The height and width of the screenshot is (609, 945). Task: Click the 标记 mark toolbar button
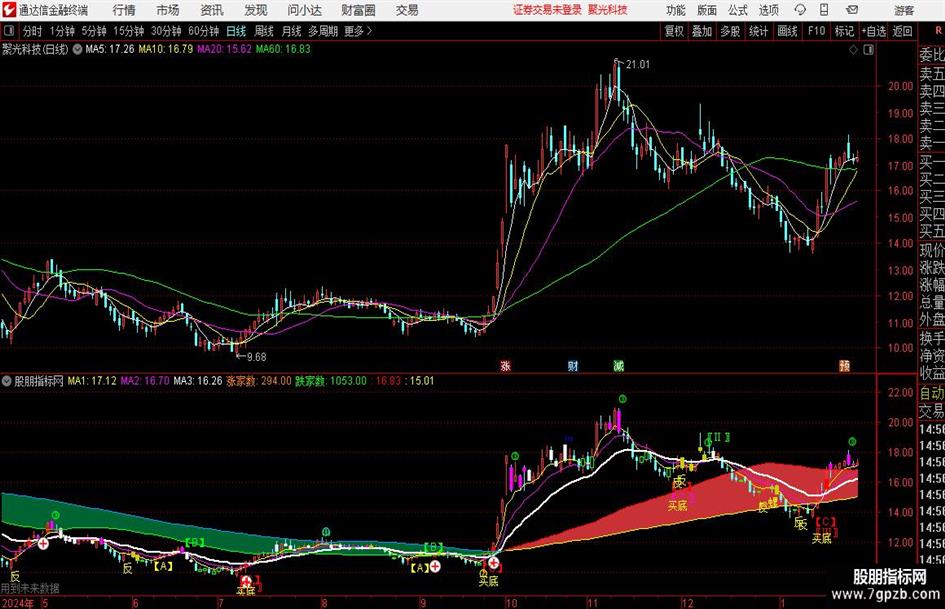coord(844,31)
